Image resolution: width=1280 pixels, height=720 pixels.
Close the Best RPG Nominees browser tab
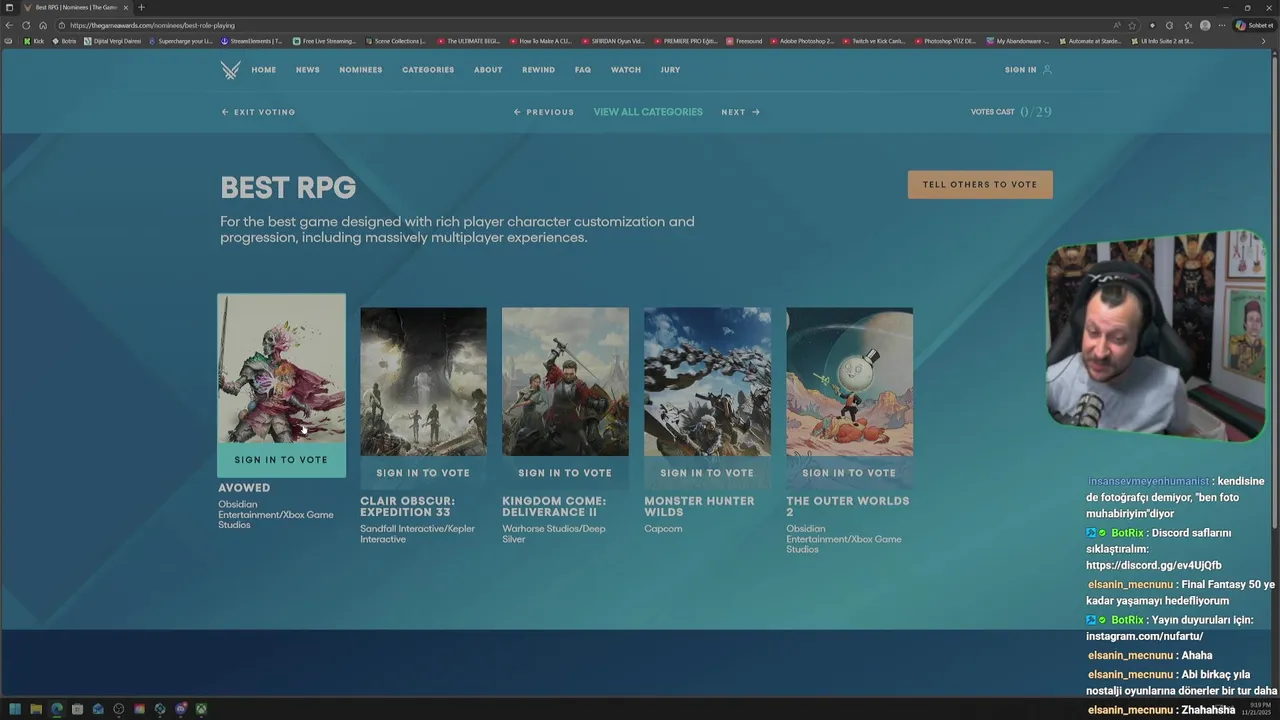[125, 7]
